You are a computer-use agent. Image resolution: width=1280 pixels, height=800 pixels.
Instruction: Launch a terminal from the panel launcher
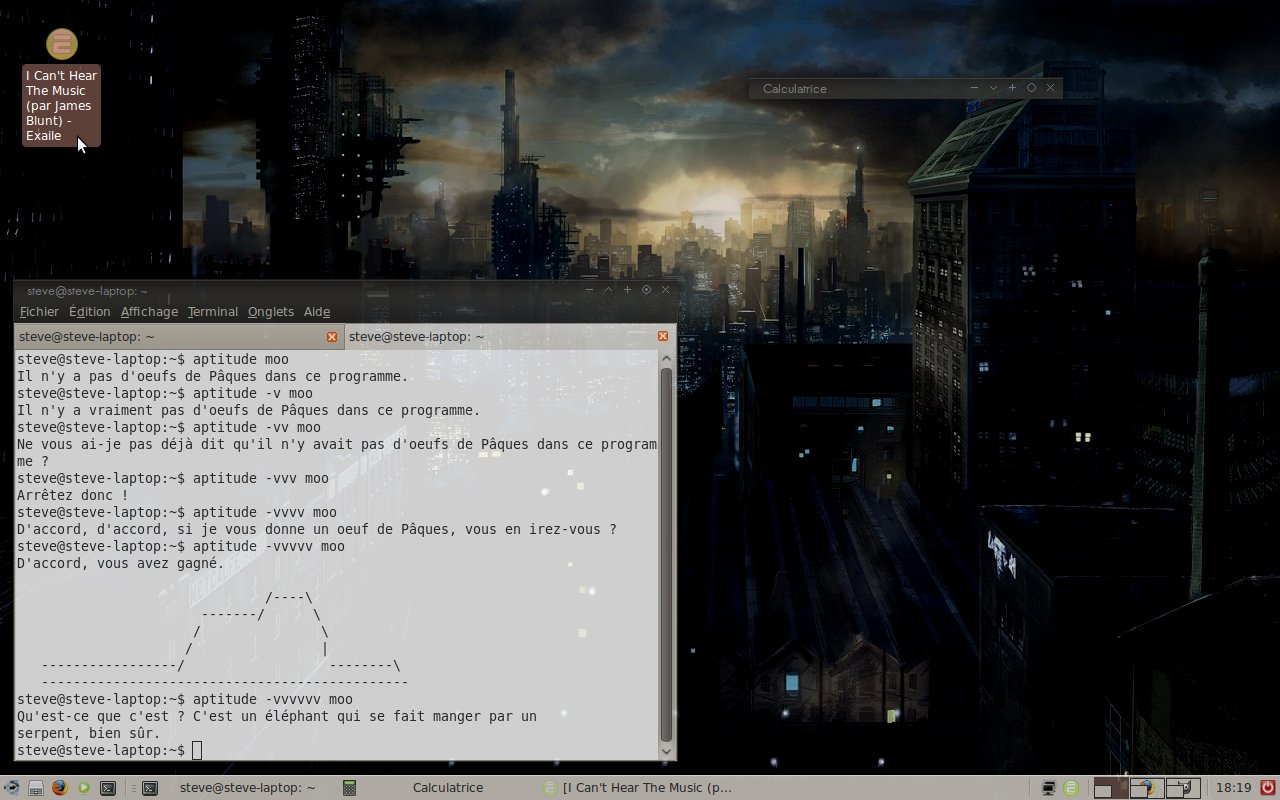108,787
